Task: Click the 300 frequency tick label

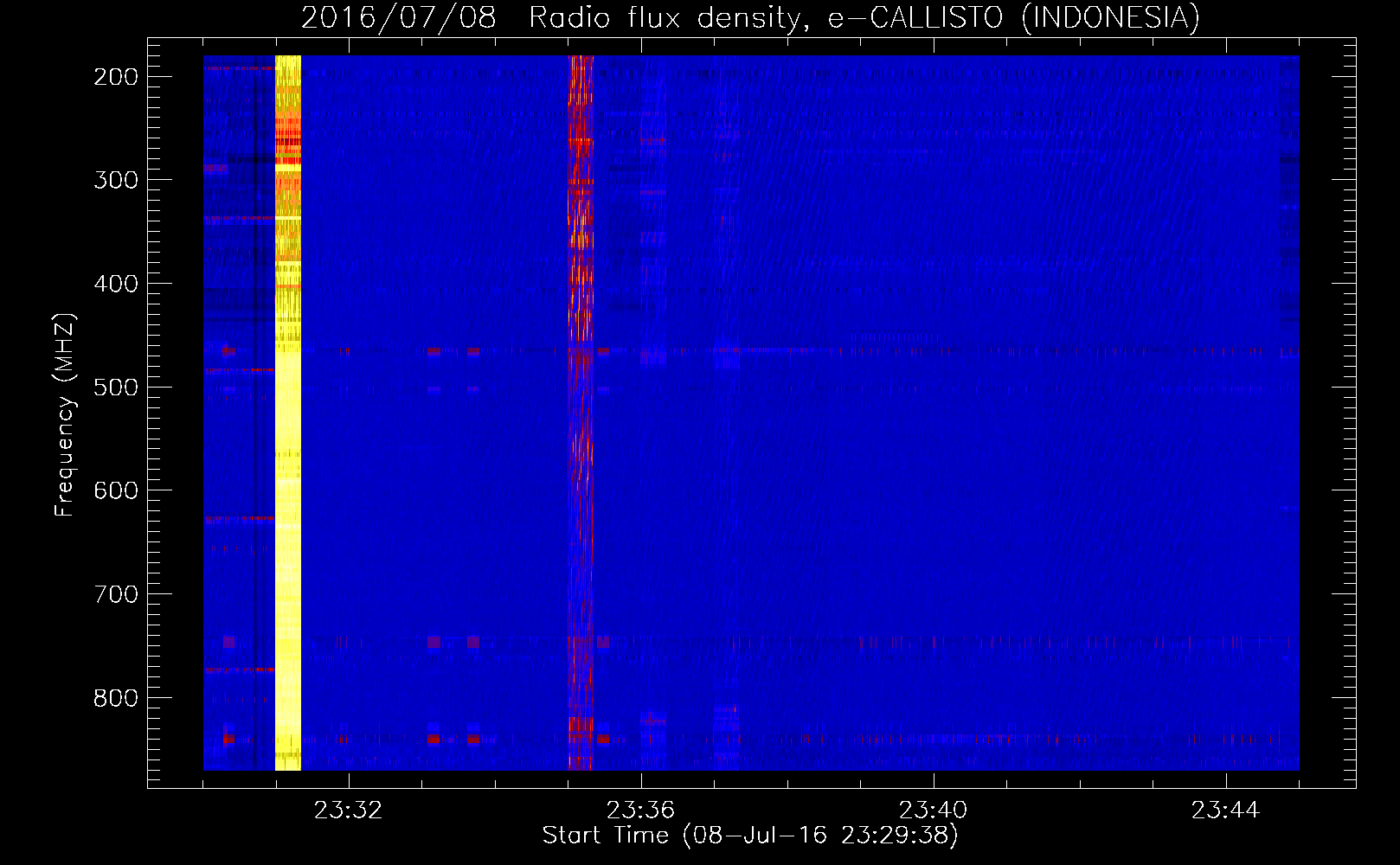Action: click(x=115, y=180)
